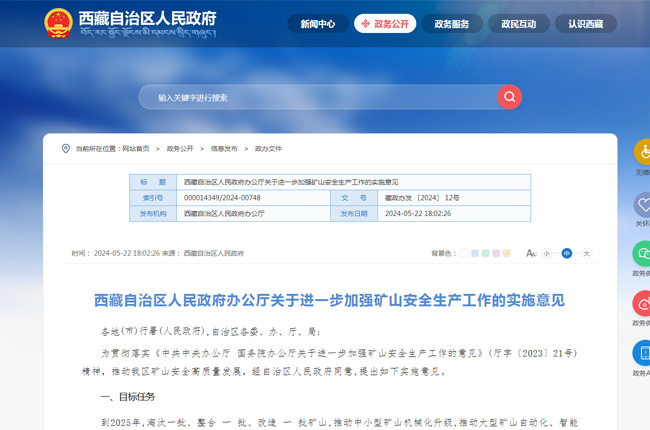Image resolution: width=650 pixels, height=430 pixels.
Task: Click the 信息发布 breadcrumb link
Action: (x=223, y=148)
